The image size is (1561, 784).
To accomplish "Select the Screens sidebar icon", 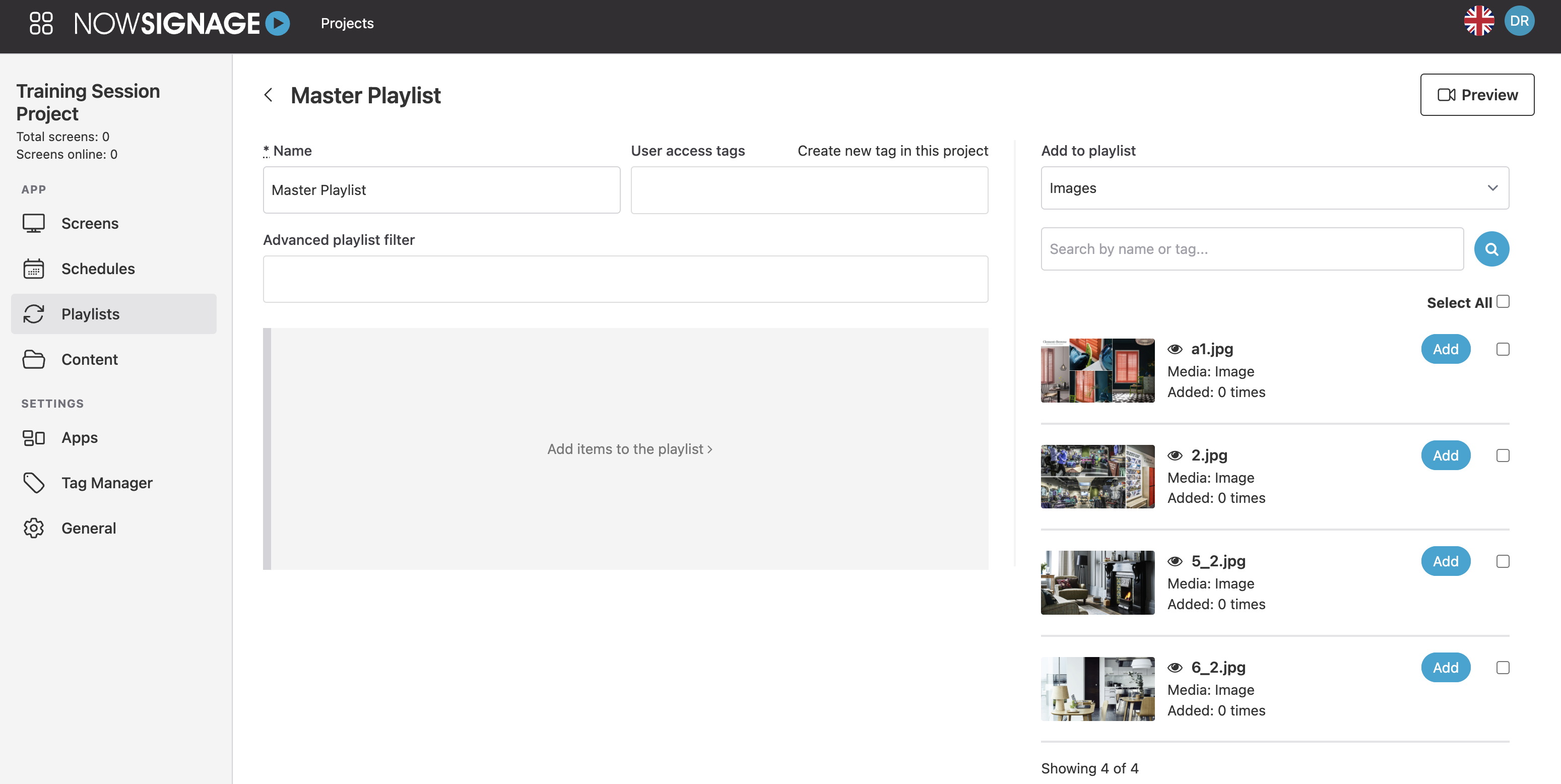I will (x=34, y=223).
